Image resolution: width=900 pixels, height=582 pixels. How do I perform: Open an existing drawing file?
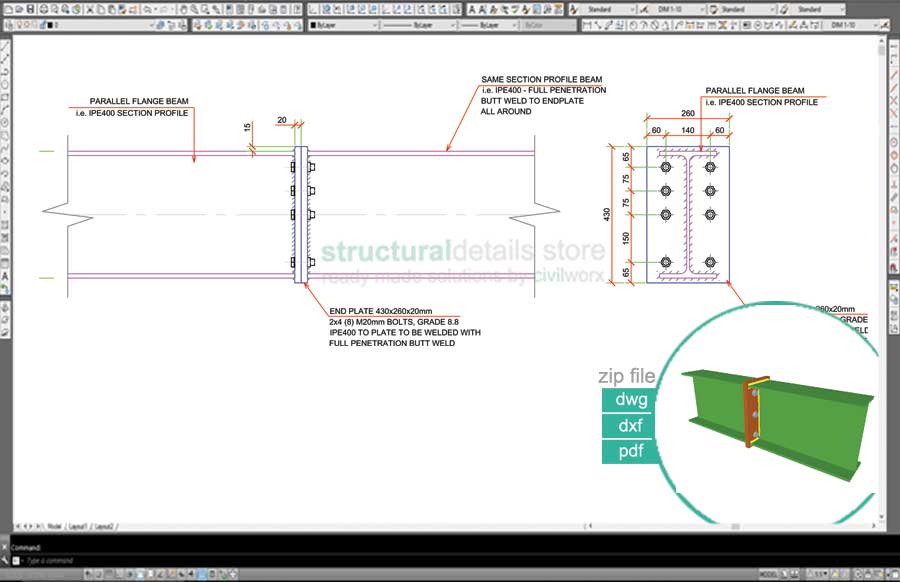click(x=19, y=8)
